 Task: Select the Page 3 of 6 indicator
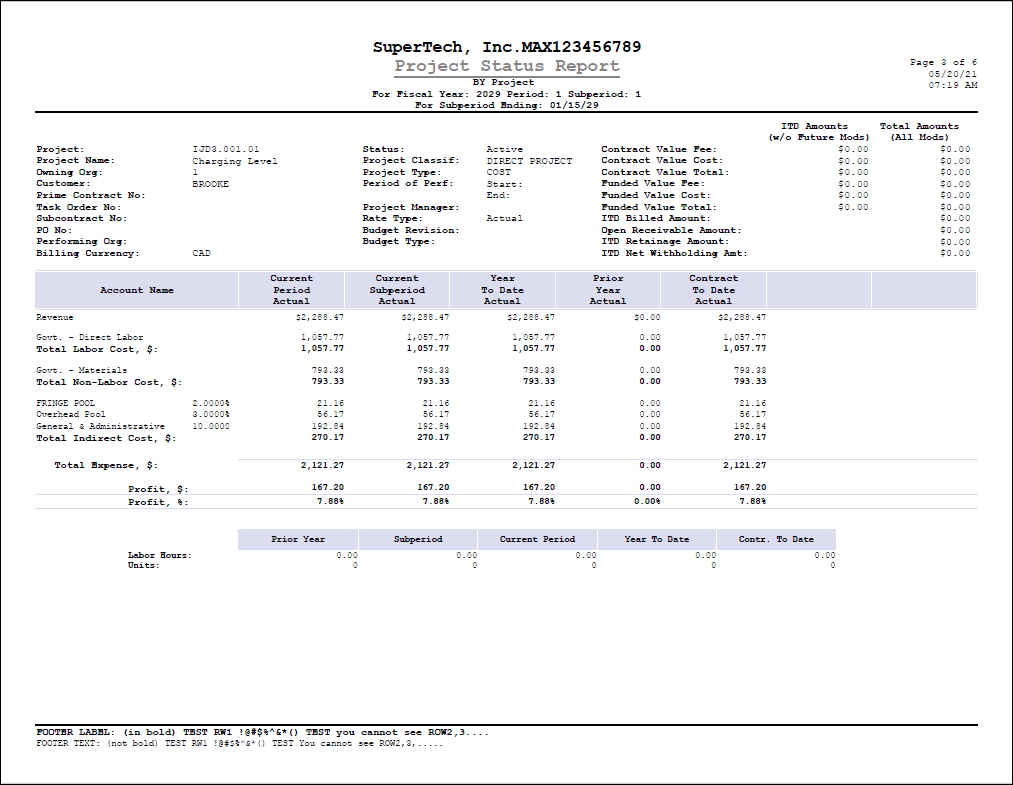(x=943, y=62)
